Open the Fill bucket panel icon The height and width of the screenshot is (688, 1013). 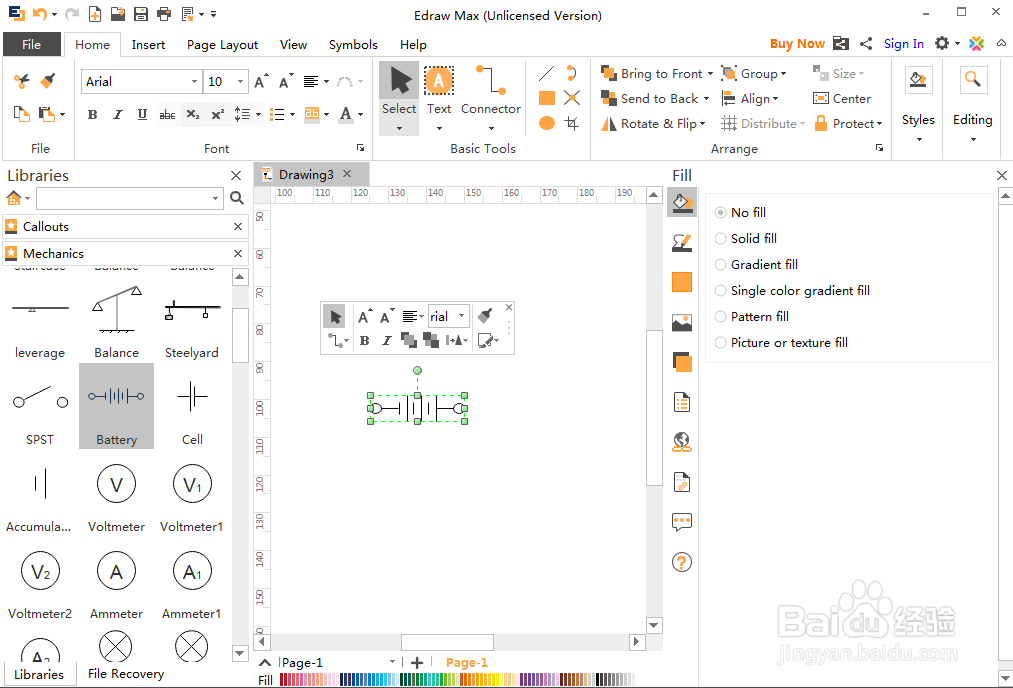[682, 203]
